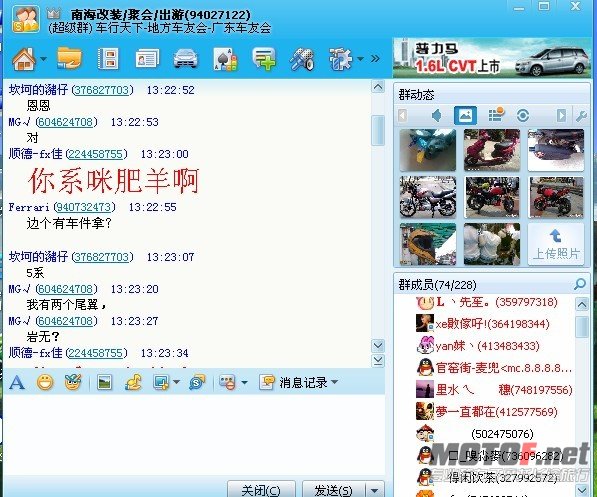
Task: Open the group games cards icon
Action: click(225, 59)
